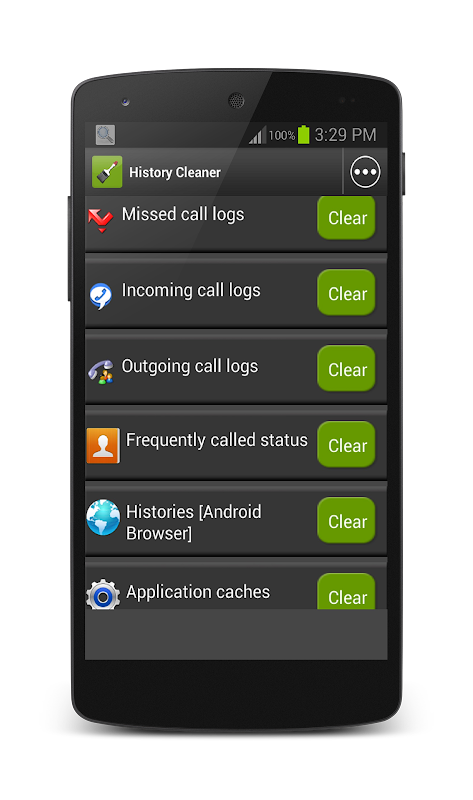Tap the blue incoming call phone icon
This screenshot has height=800, width=473.
(x=101, y=296)
